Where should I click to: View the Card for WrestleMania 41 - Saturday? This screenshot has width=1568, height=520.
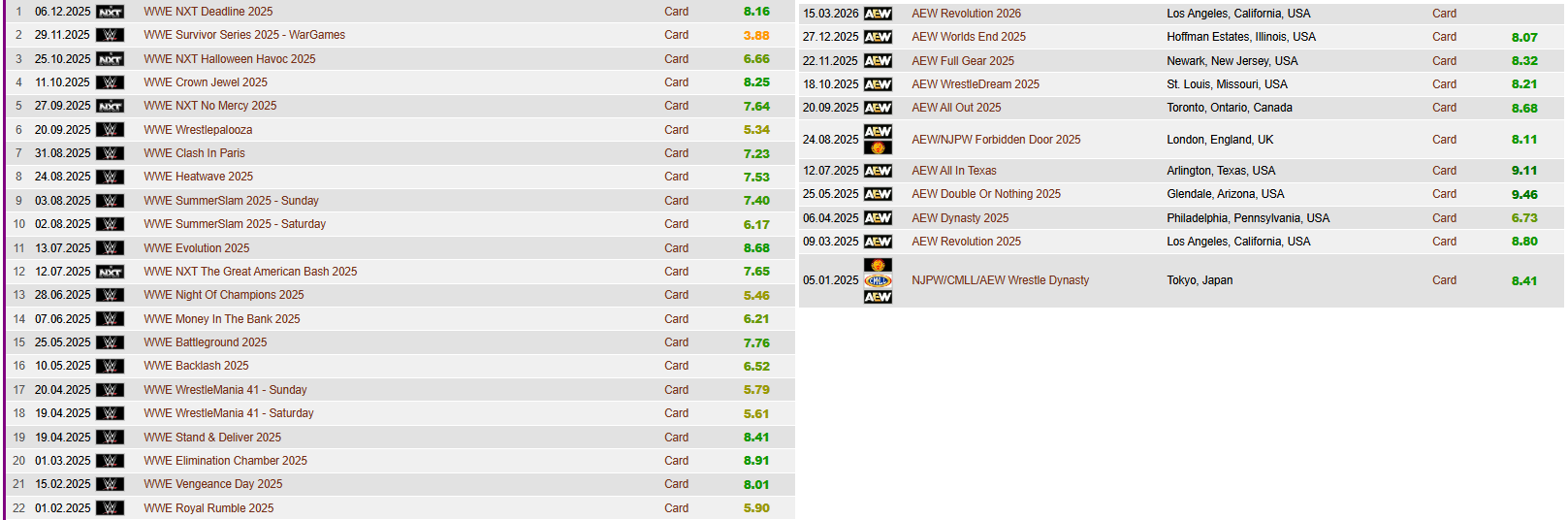(x=677, y=413)
